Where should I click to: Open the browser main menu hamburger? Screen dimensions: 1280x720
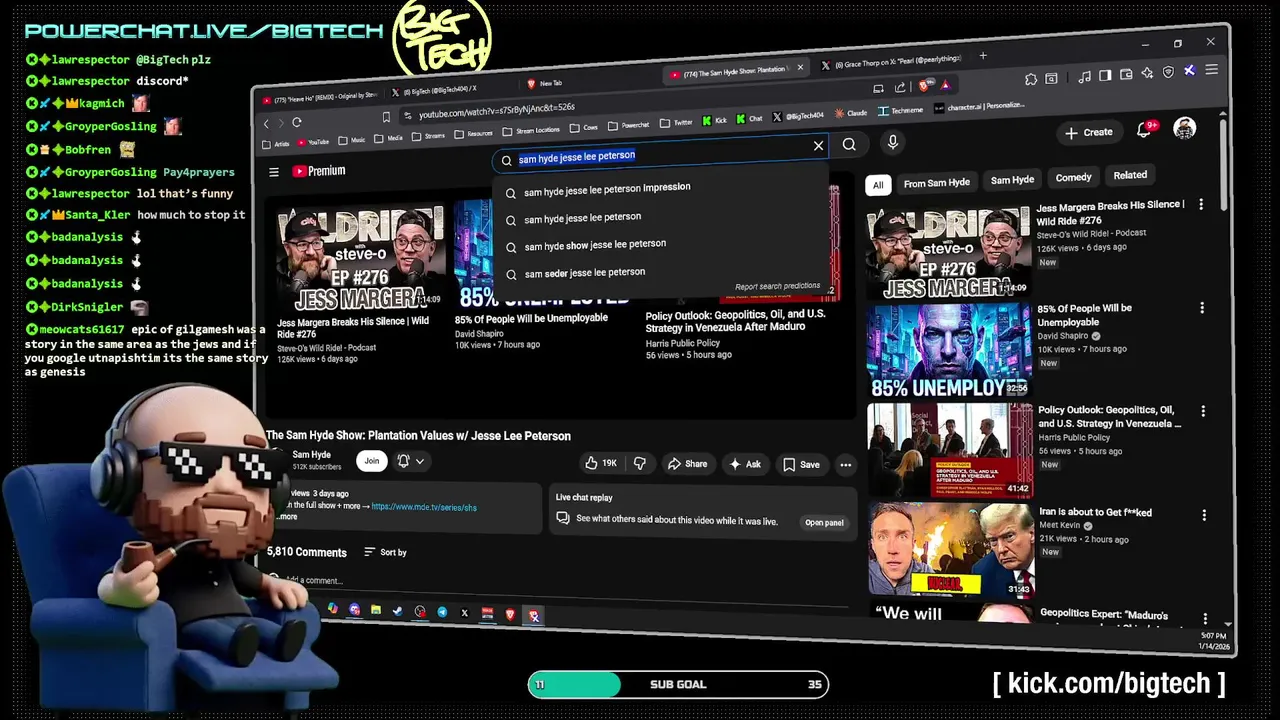point(1211,70)
